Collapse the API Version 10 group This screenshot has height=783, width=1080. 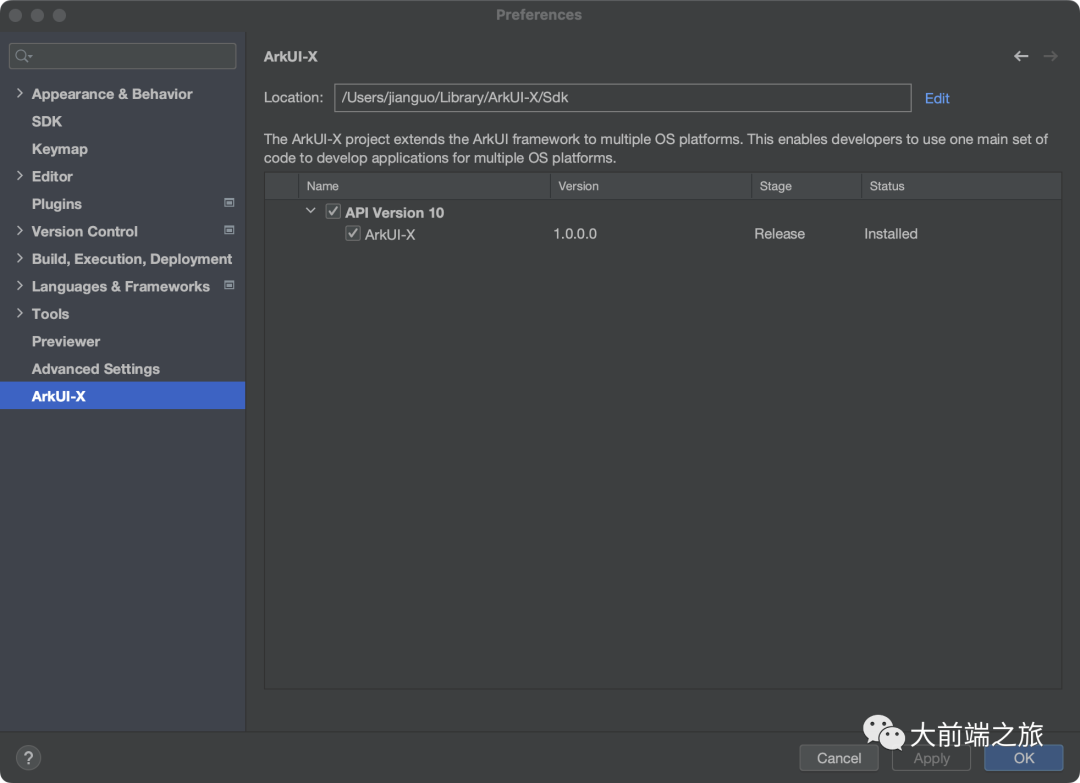tap(311, 211)
